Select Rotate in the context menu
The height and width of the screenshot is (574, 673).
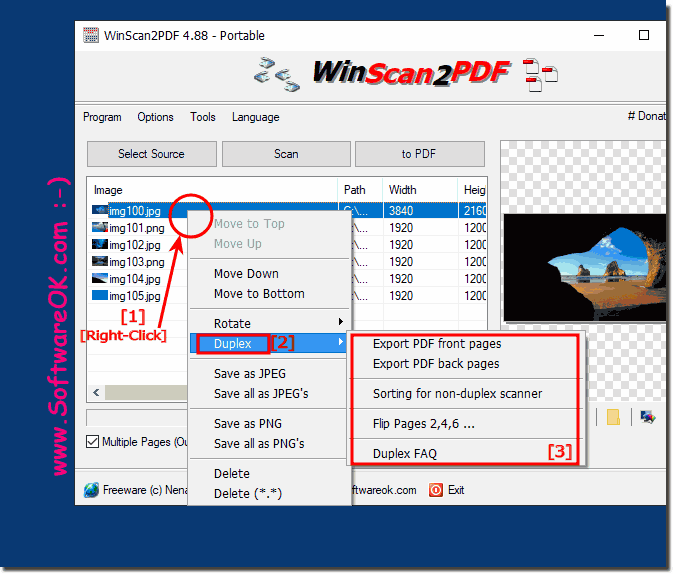pyautogui.click(x=269, y=324)
